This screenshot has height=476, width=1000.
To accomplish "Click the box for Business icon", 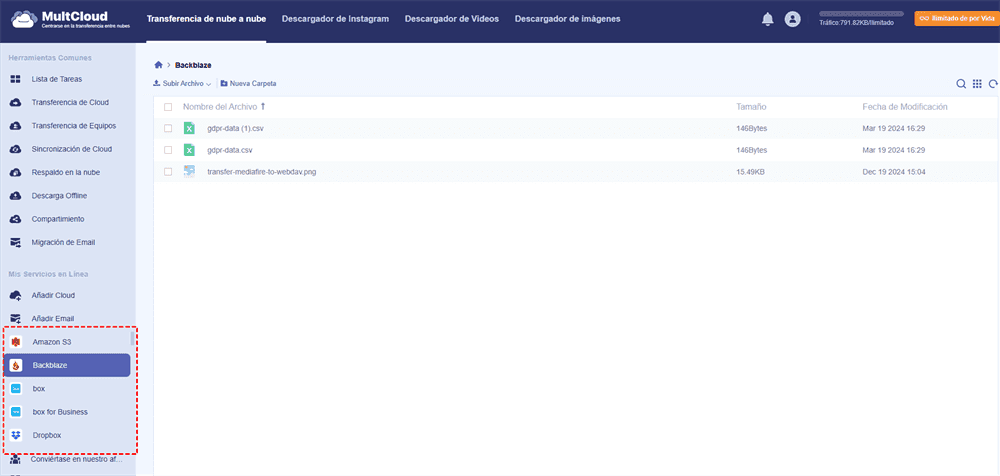I will 17,412.
